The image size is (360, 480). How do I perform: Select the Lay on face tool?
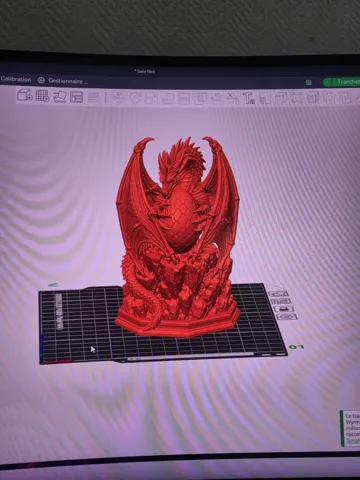(168, 98)
